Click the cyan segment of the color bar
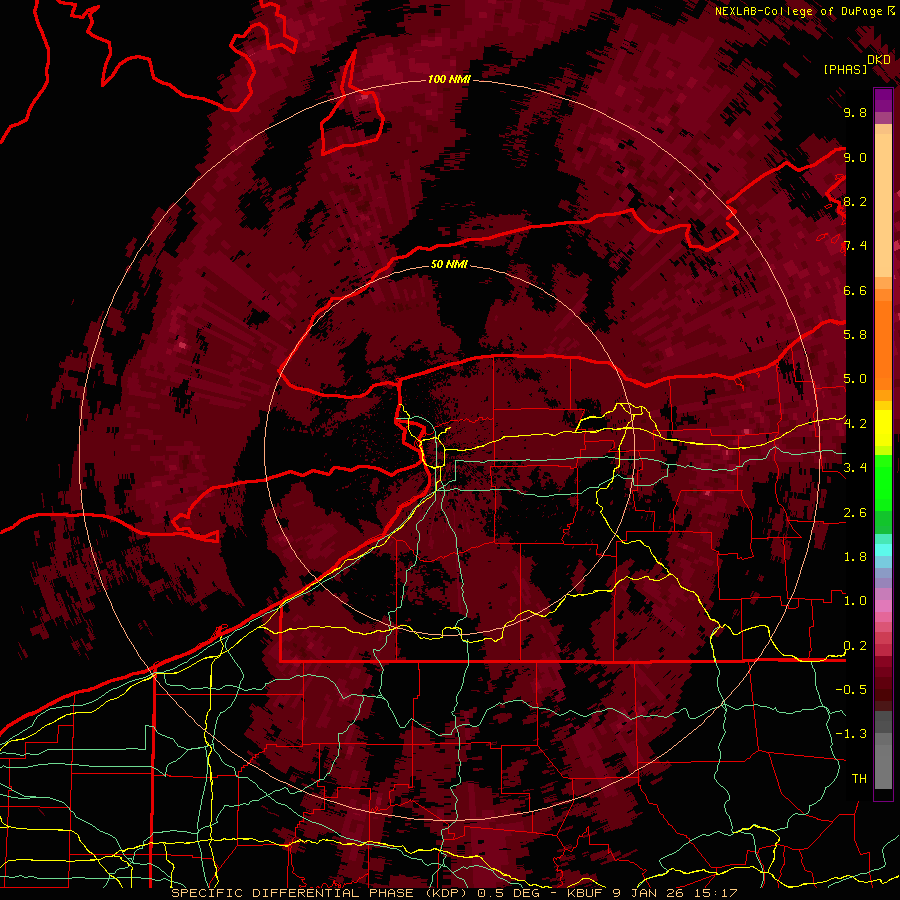 pyautogui.click(x=883, y=550)
